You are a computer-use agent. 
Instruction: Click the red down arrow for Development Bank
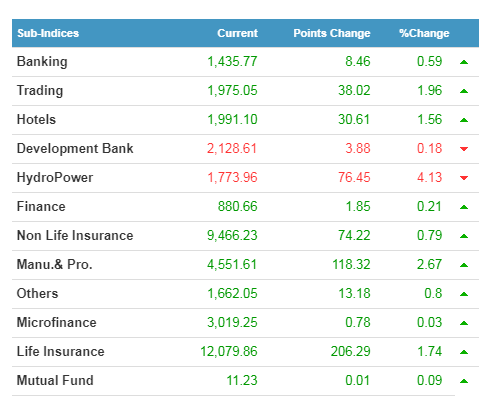click(x=464, y=149)
